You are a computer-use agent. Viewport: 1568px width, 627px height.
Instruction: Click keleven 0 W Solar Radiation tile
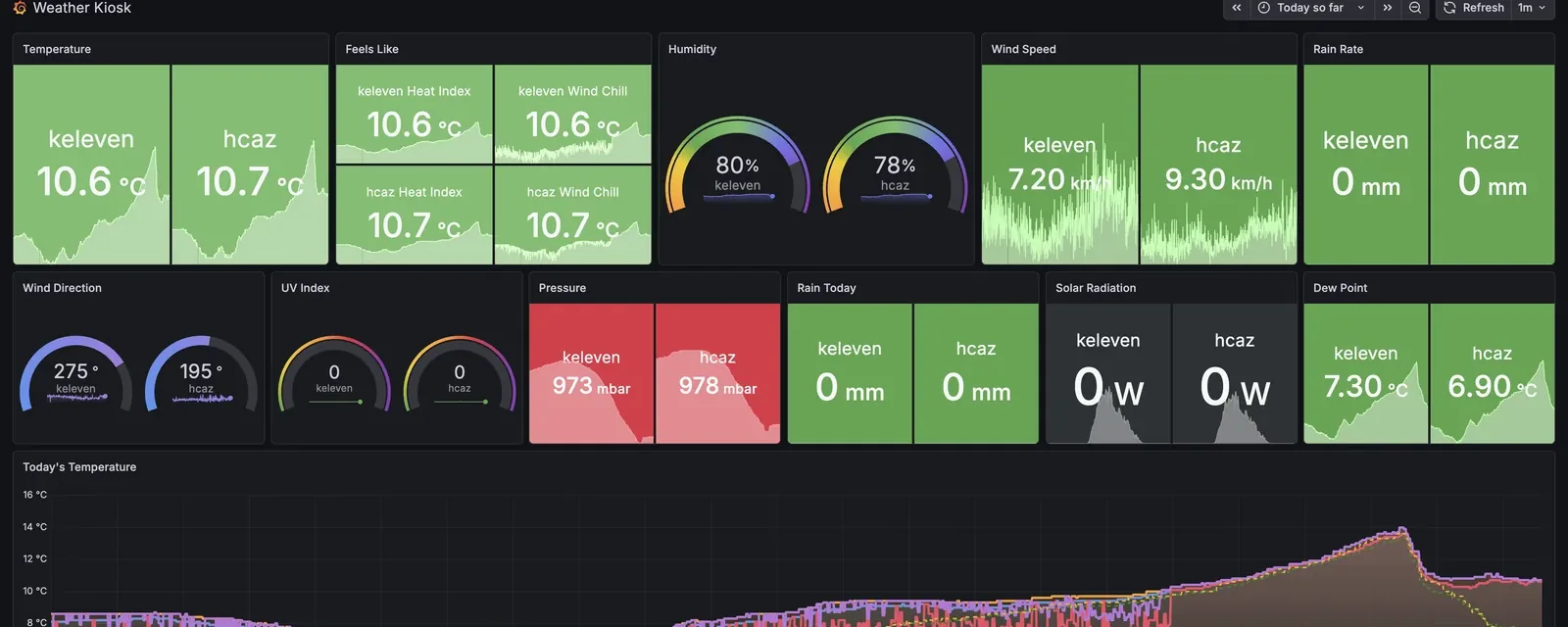click(x=1107, y=373)
